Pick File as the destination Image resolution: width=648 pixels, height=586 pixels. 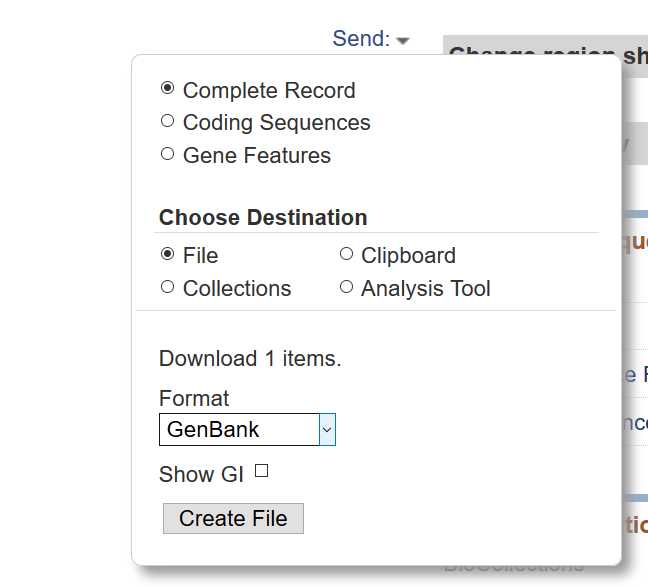pos(167,253)
